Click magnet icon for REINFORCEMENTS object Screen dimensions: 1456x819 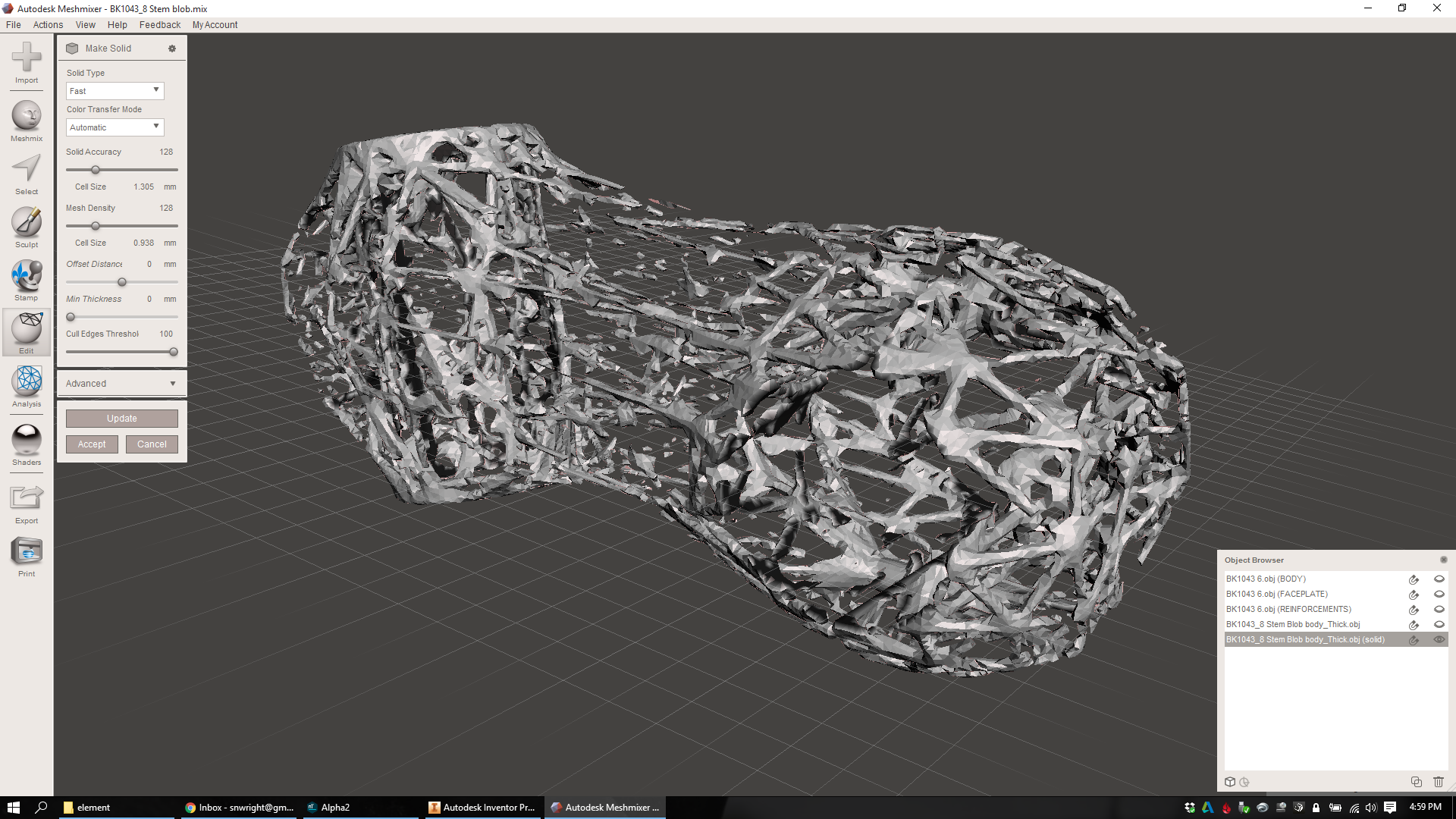pyautogui.click(x=1414, y=610)
